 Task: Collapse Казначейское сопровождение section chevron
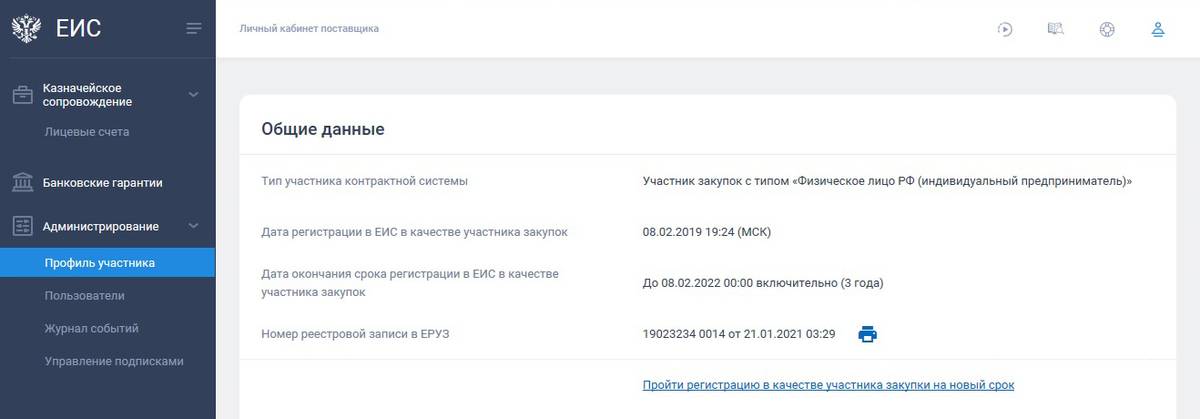[x=193, y=95]
